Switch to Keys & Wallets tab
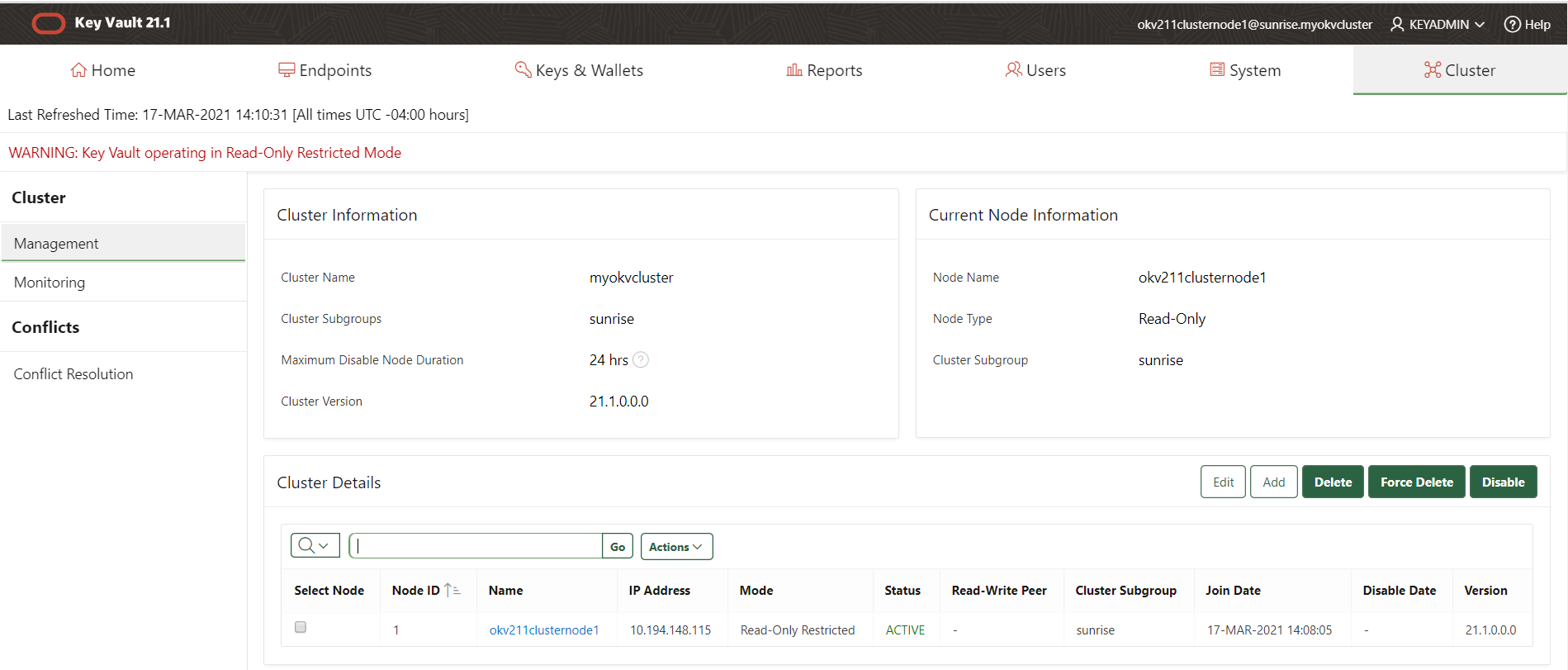Screen dimensions: 1568x670 click(579, 70)
